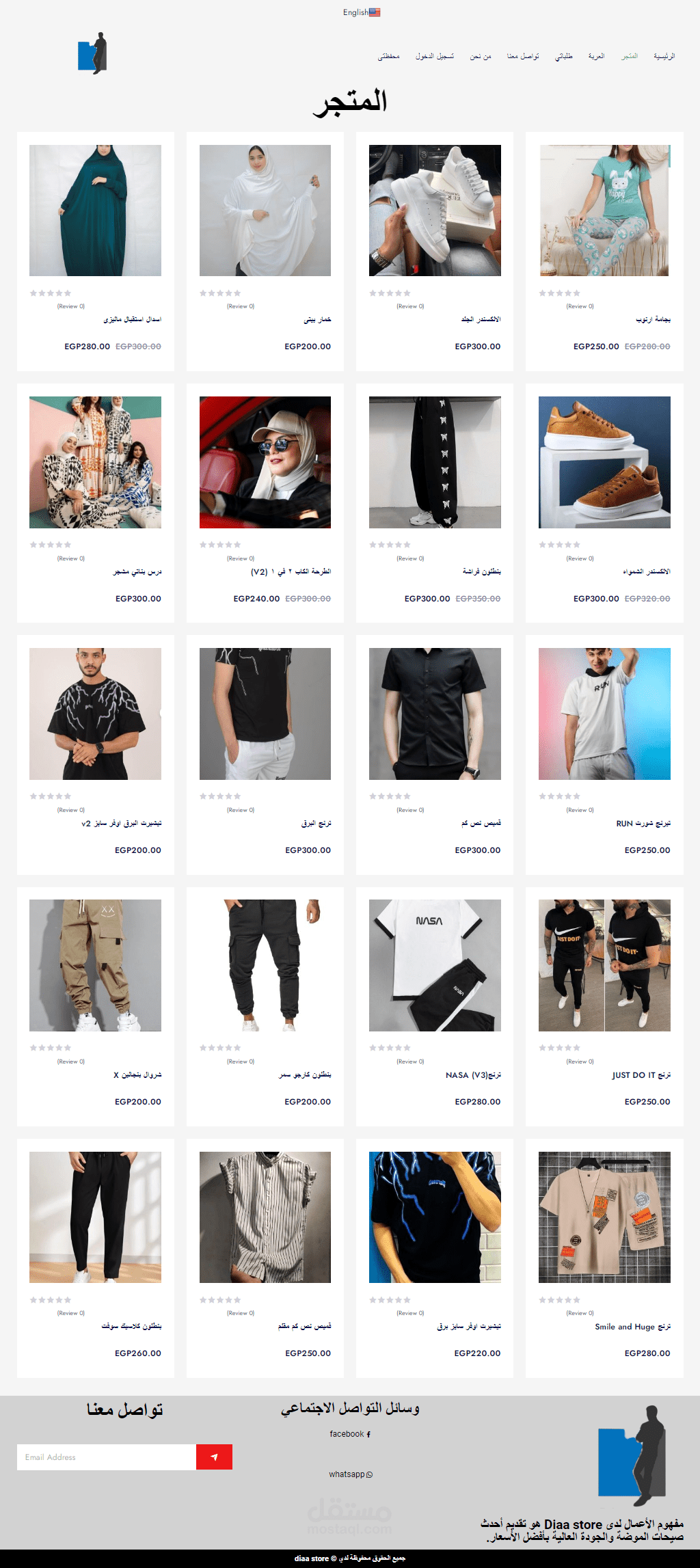Switch language to English
700x1568 pixels.
pyautogui.click(x=355, y=12)
